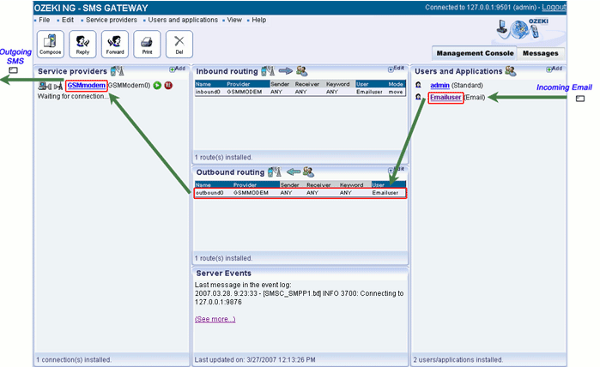Click the Service providers header tower icon
This screenshot has height=367, width=600.
point(117,71)
